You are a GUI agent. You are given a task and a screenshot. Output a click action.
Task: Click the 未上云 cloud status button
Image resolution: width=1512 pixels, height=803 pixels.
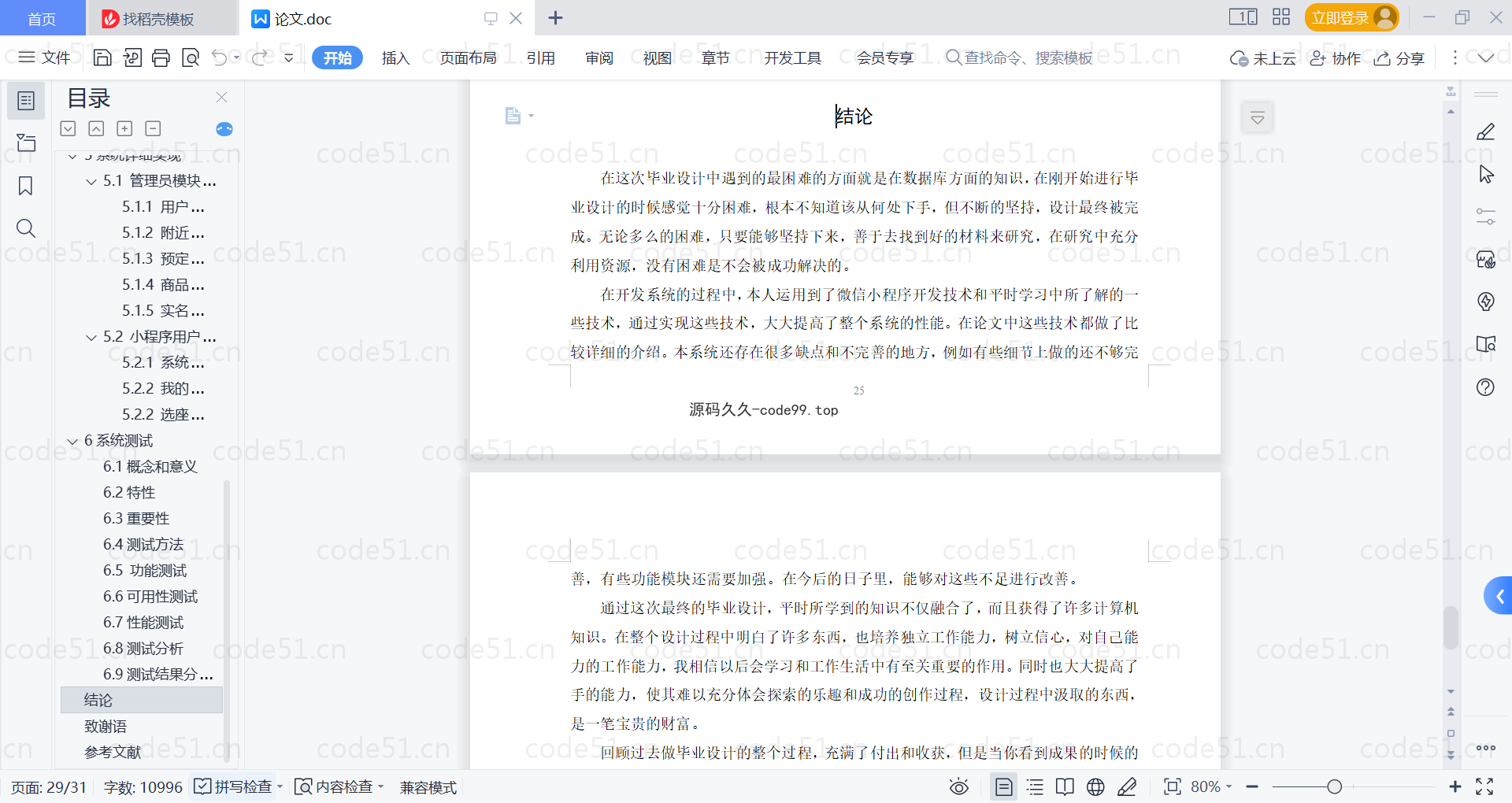1263,57
